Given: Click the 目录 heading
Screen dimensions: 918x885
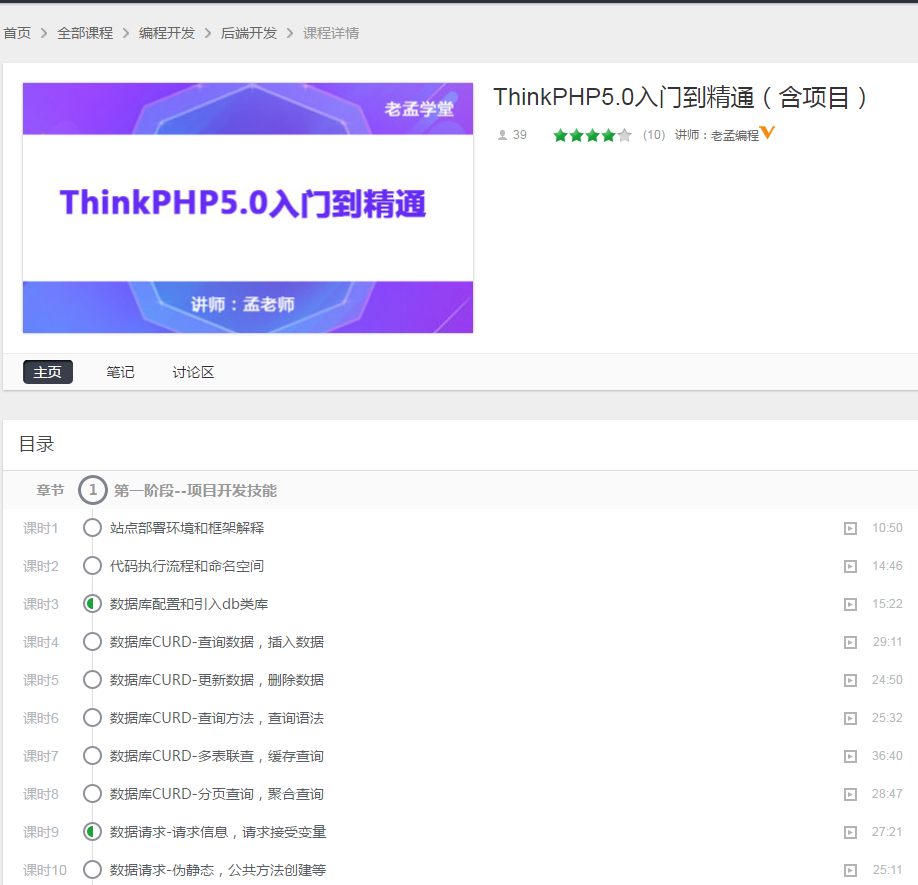Looking at the screenshot, I should 36,444.
